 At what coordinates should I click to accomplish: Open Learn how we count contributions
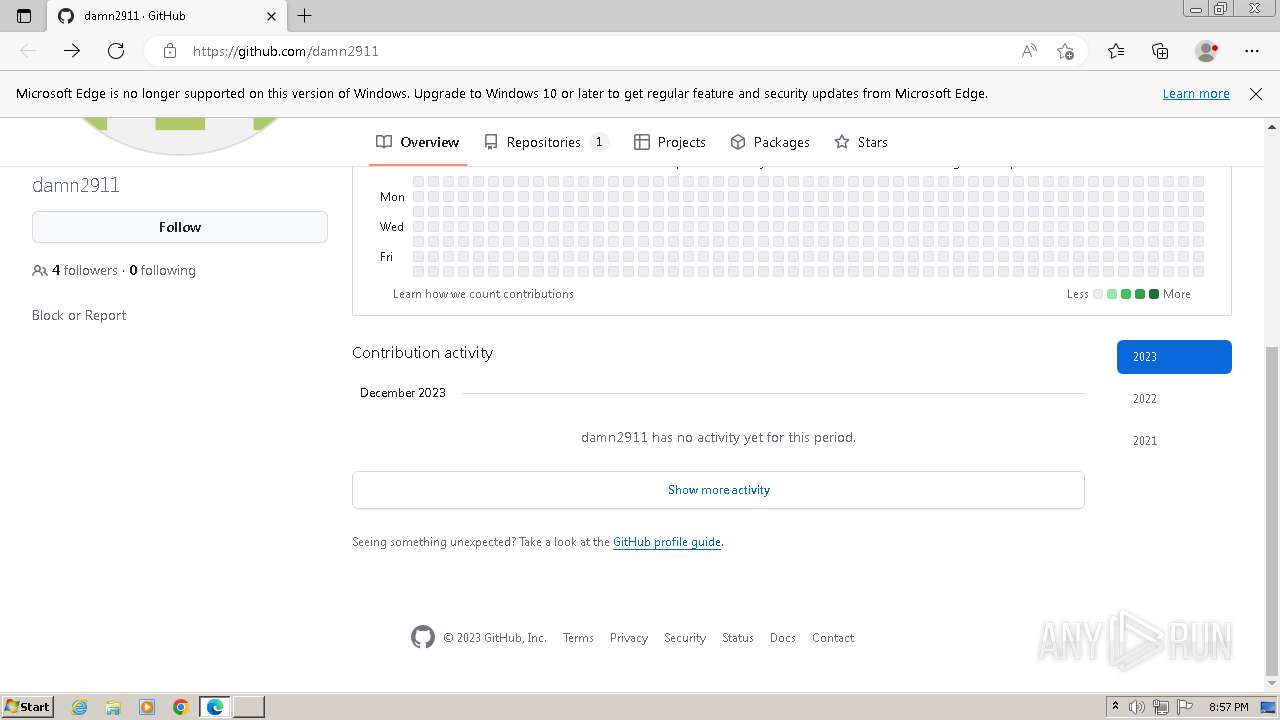(483, 294)
